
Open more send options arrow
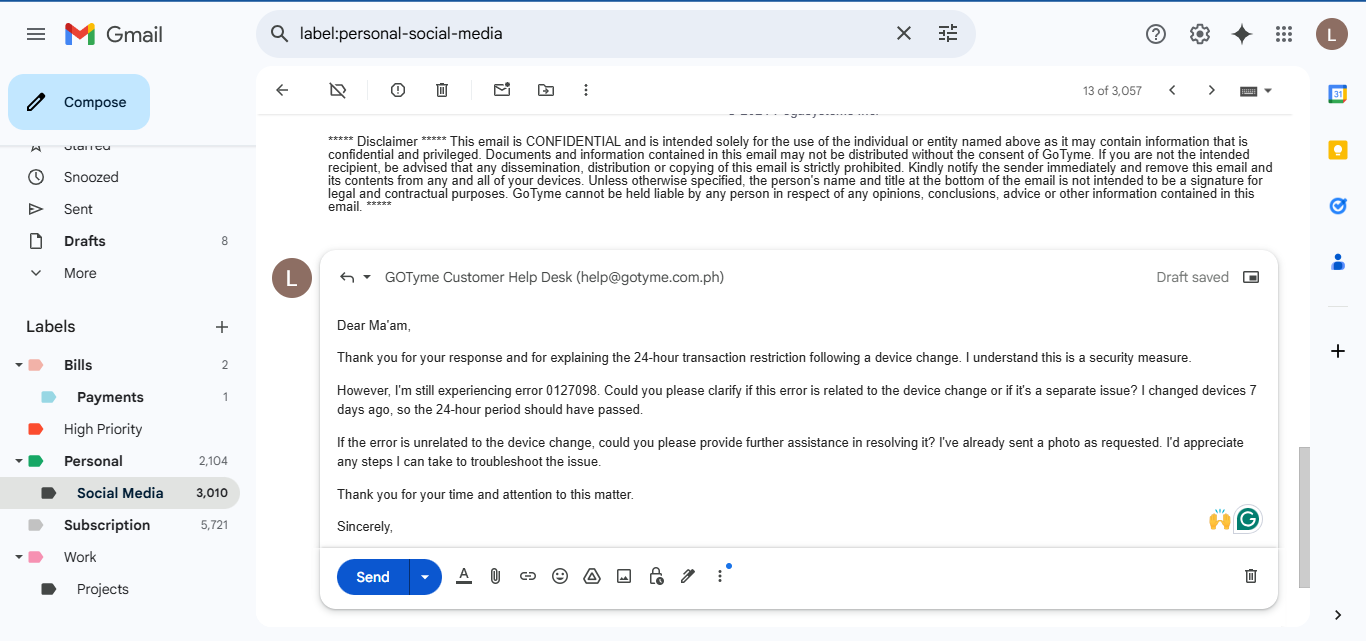[426, 577]
